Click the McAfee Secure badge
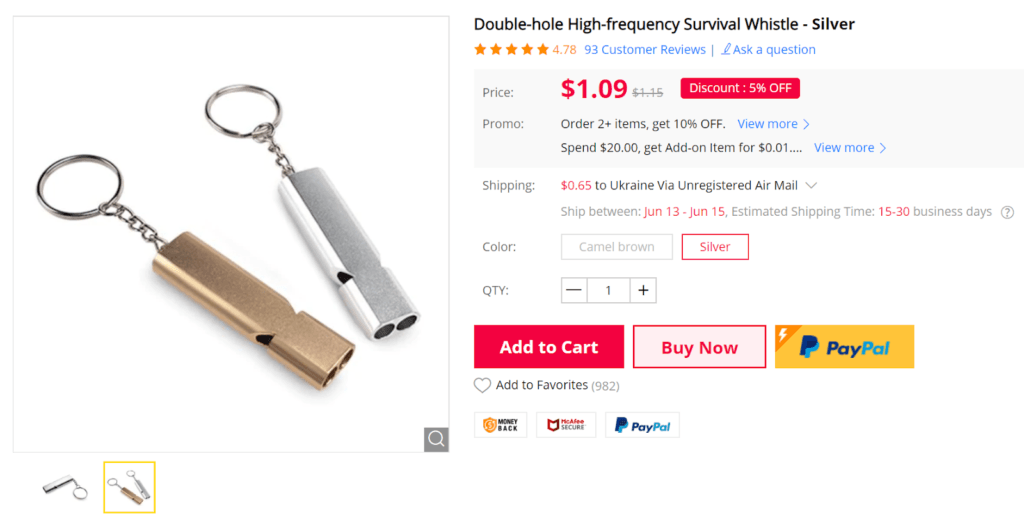1024x525 pixels. (x=566, y=425)
